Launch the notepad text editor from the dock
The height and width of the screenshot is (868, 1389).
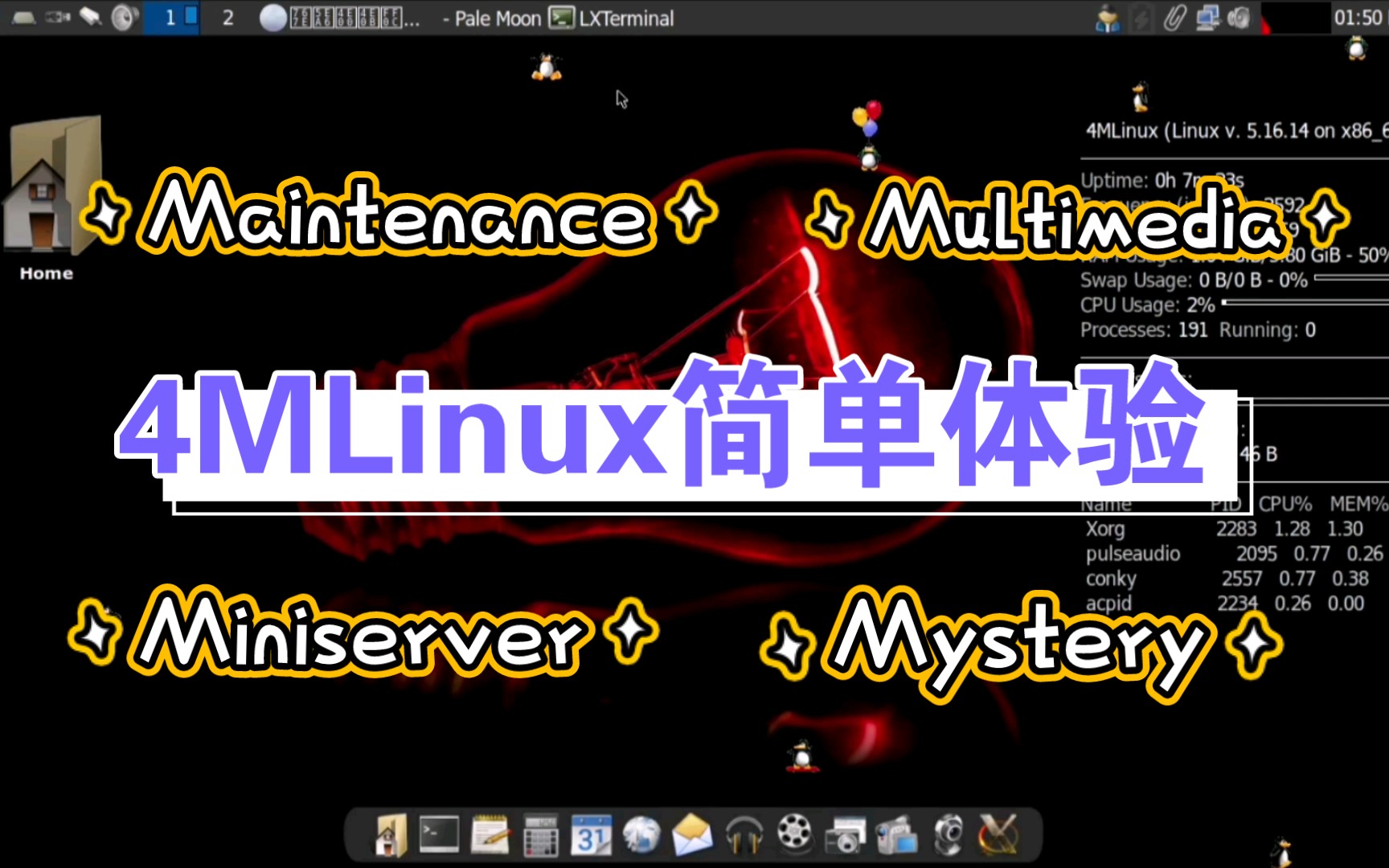click(x=489, y=836)
